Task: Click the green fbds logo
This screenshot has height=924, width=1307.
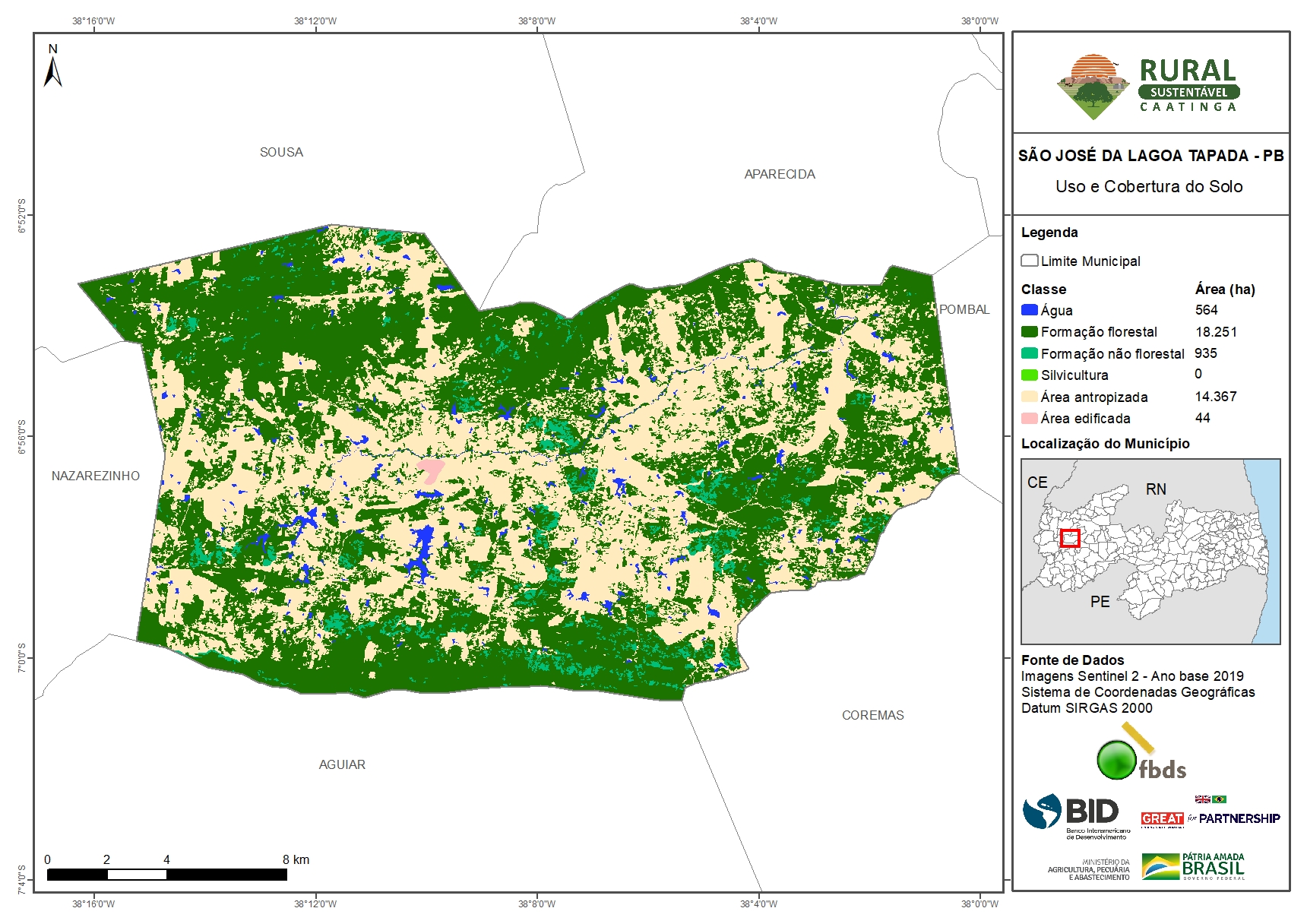Action: 1140,757
